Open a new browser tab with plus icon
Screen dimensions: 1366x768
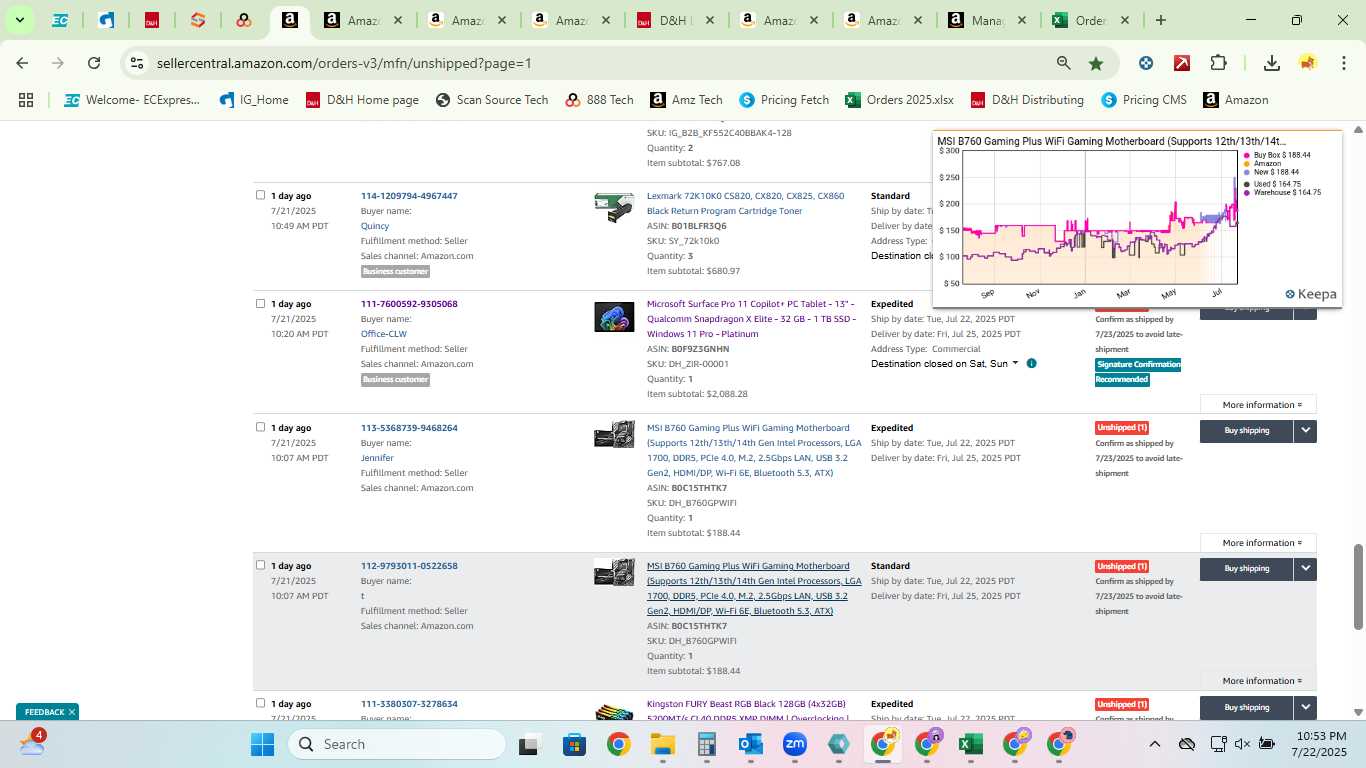point(1160,20)
